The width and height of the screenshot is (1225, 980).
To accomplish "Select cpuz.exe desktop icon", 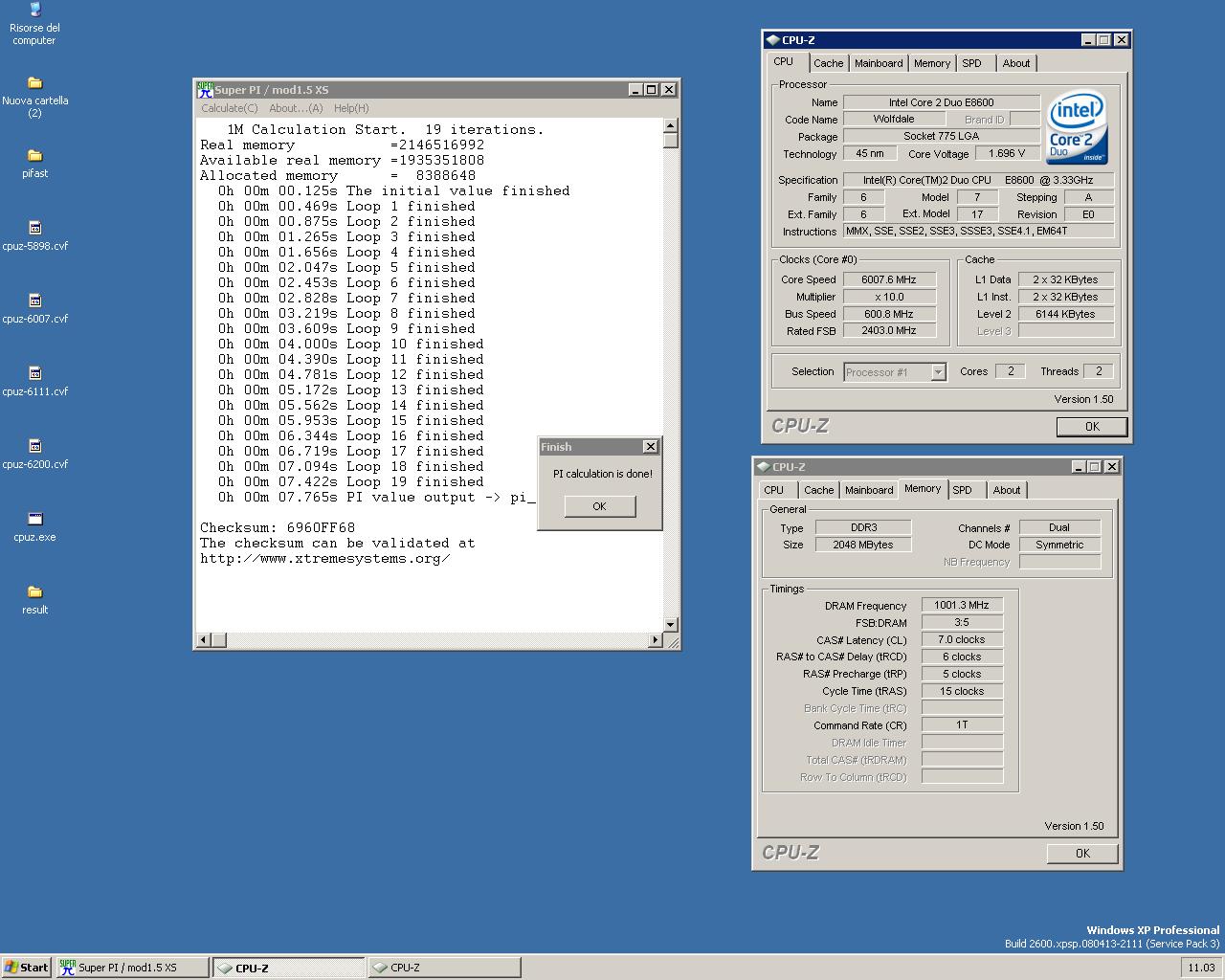I will click(34, 520).
